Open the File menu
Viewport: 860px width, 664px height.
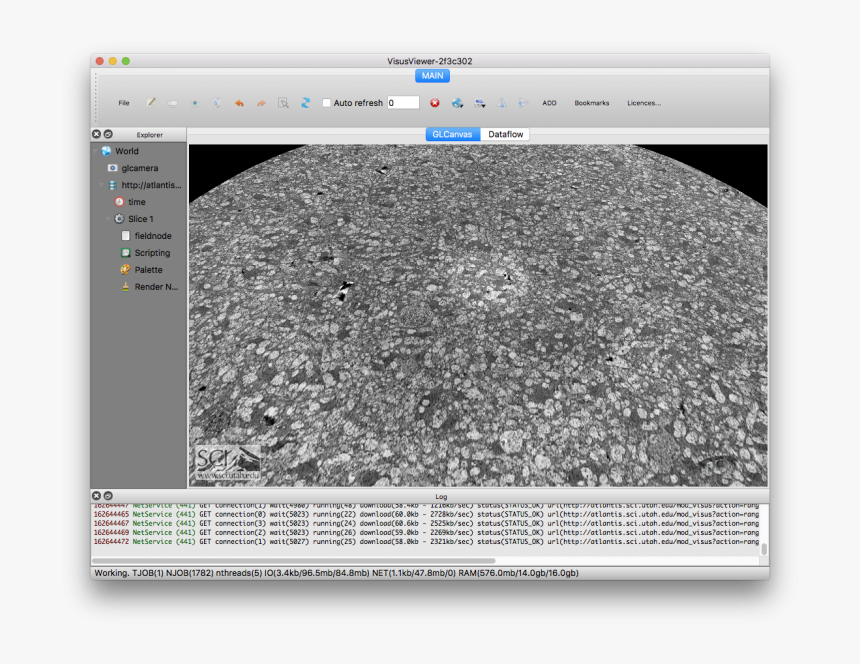[x=124, y=103]
